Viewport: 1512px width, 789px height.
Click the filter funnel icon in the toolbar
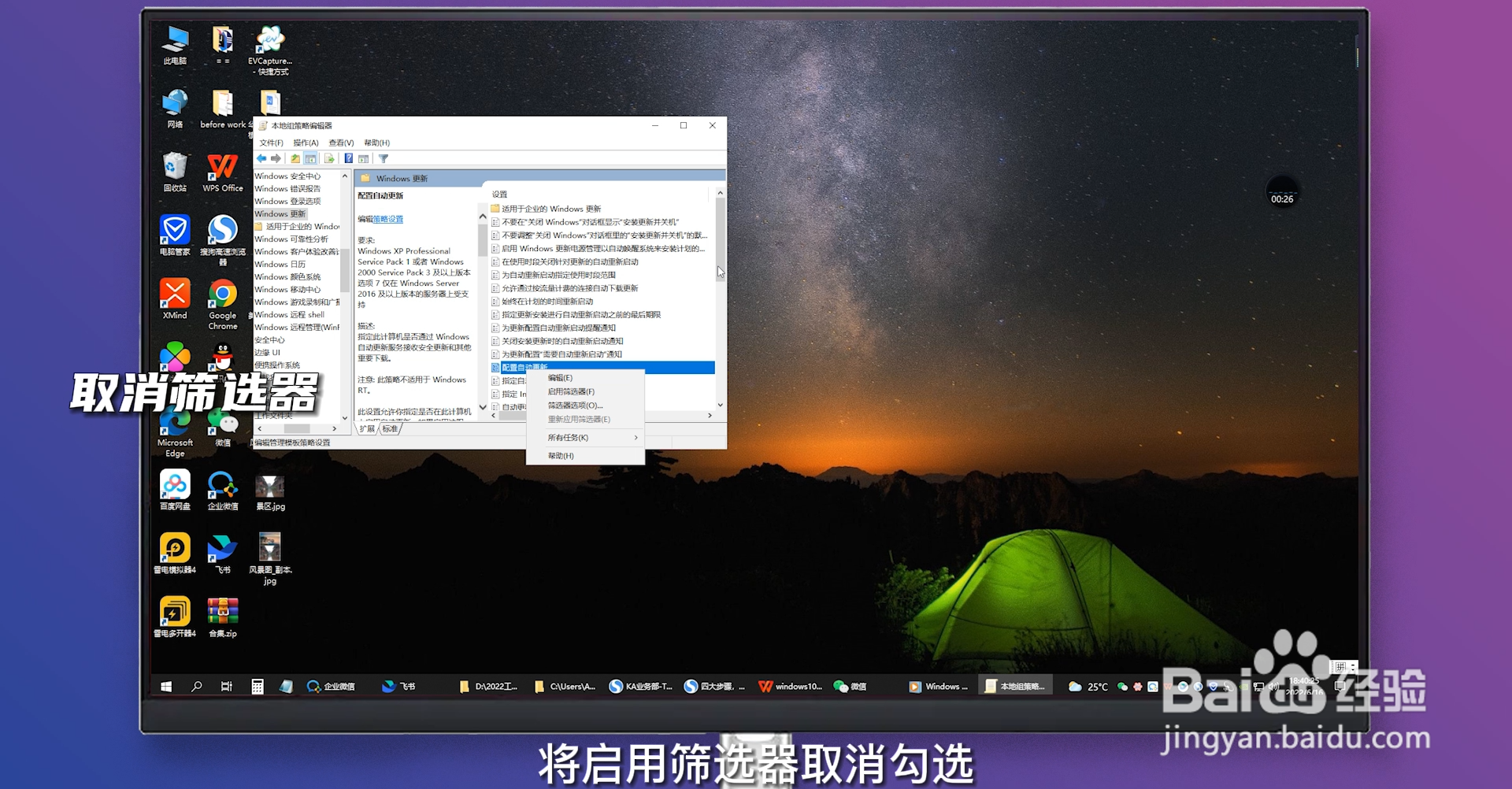tap(384, 158)
